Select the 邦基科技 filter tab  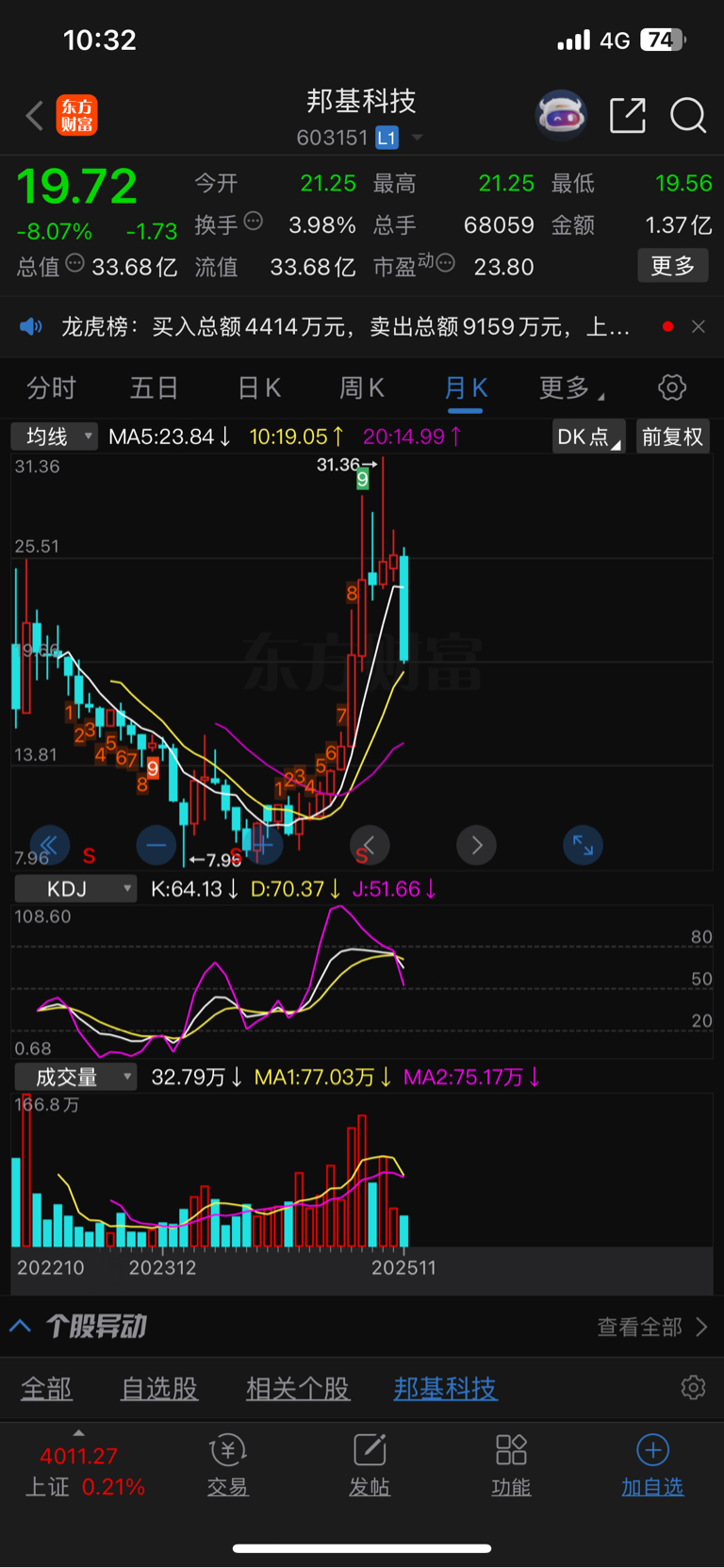(445, 1389)
